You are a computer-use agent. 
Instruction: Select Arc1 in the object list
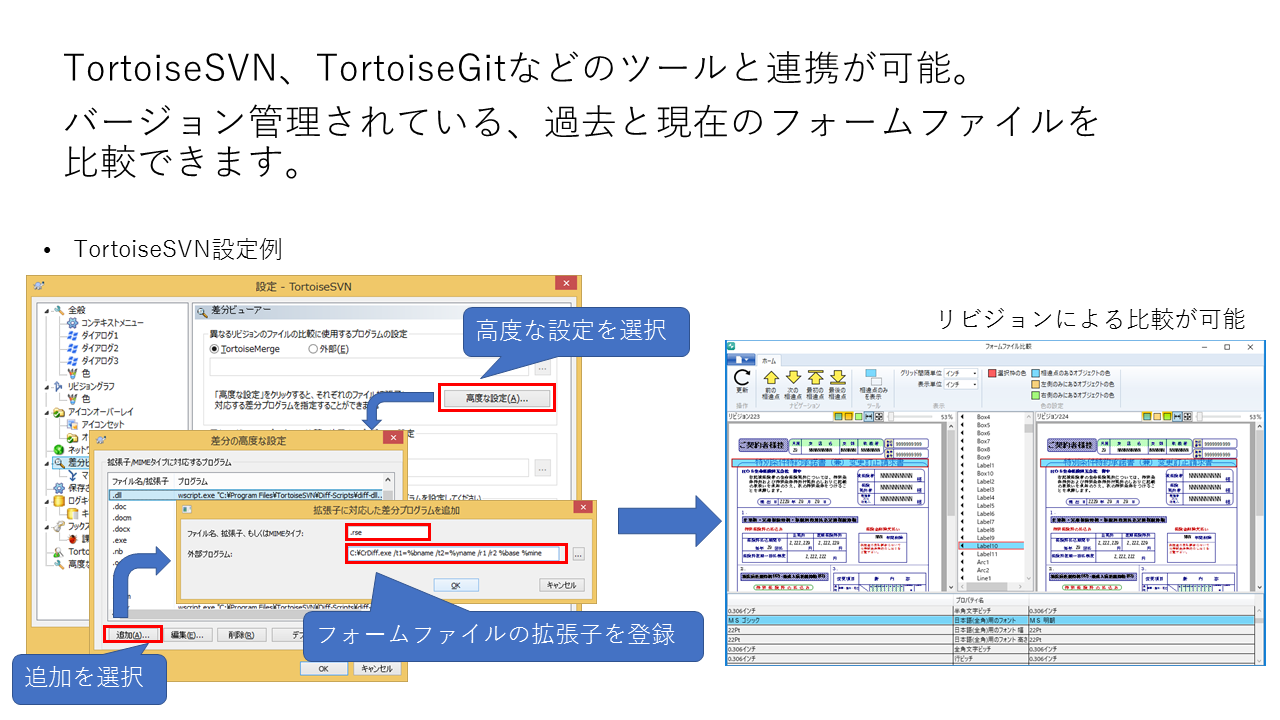click(989, 562)
